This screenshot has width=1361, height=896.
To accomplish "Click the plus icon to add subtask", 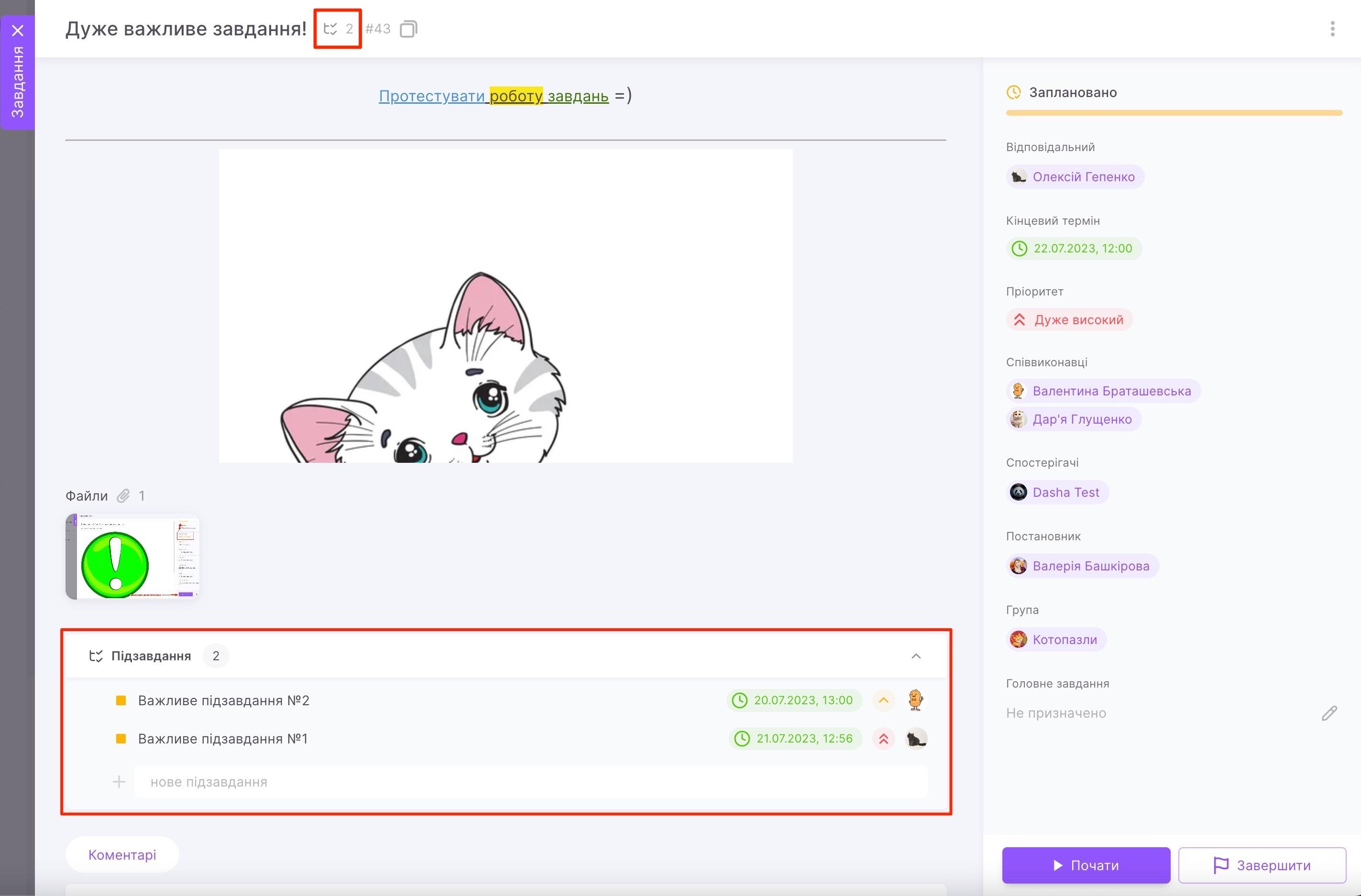I will pyautogui.click(x=119, y=782).
